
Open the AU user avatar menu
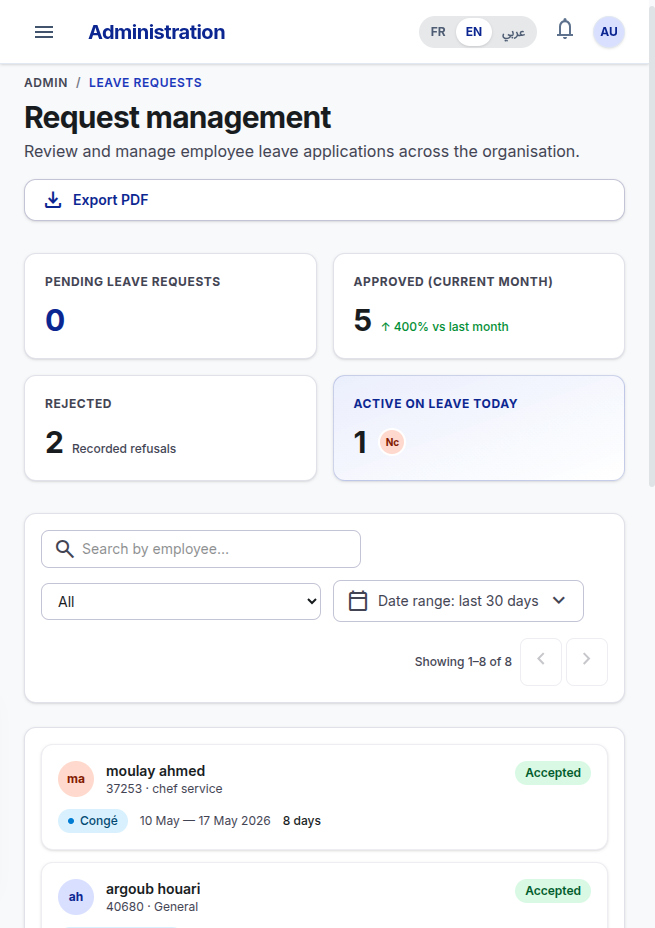[x=609, y=32]
